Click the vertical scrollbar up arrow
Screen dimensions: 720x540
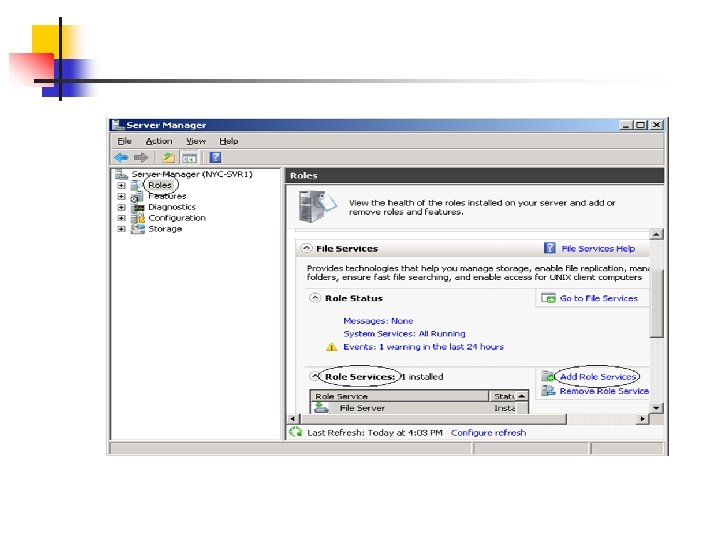(x=657, y=234)
